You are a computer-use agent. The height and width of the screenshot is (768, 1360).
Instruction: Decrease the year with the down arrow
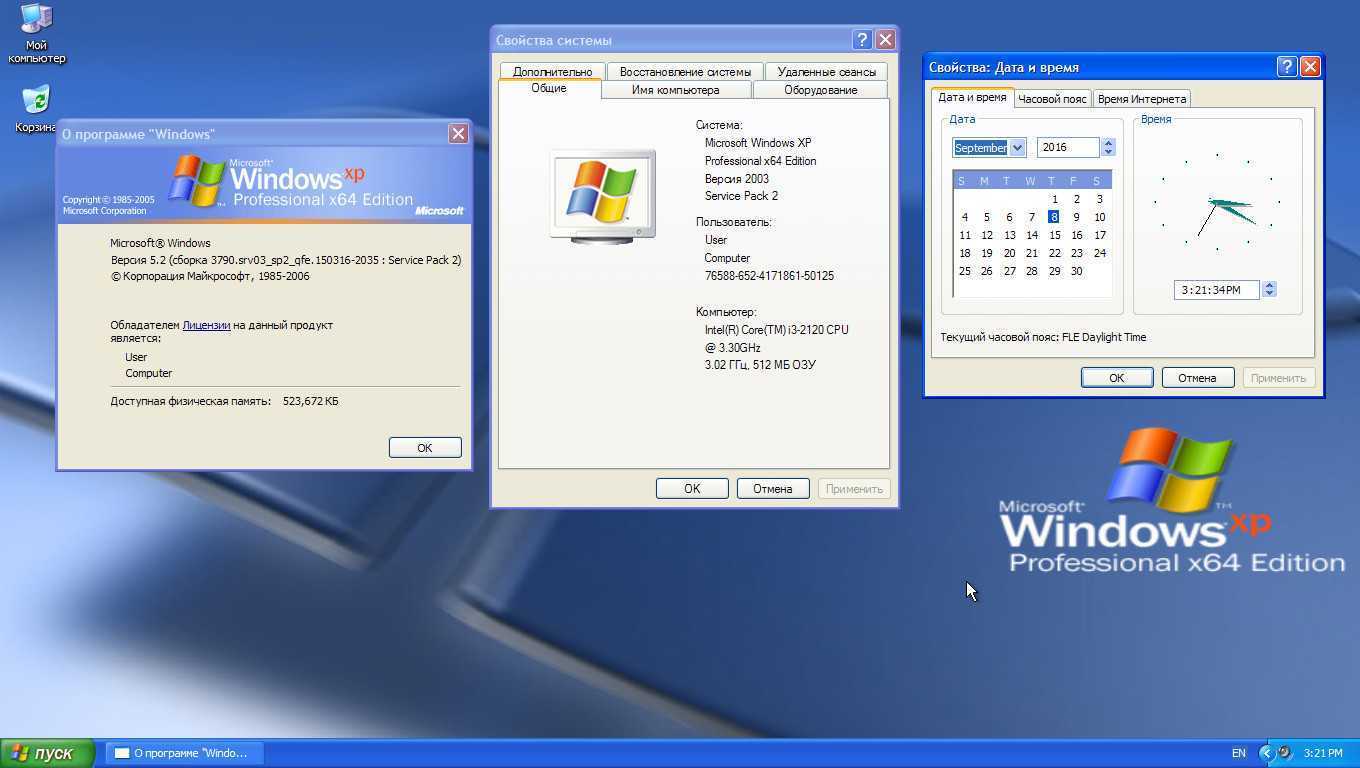click(1107, 152)
